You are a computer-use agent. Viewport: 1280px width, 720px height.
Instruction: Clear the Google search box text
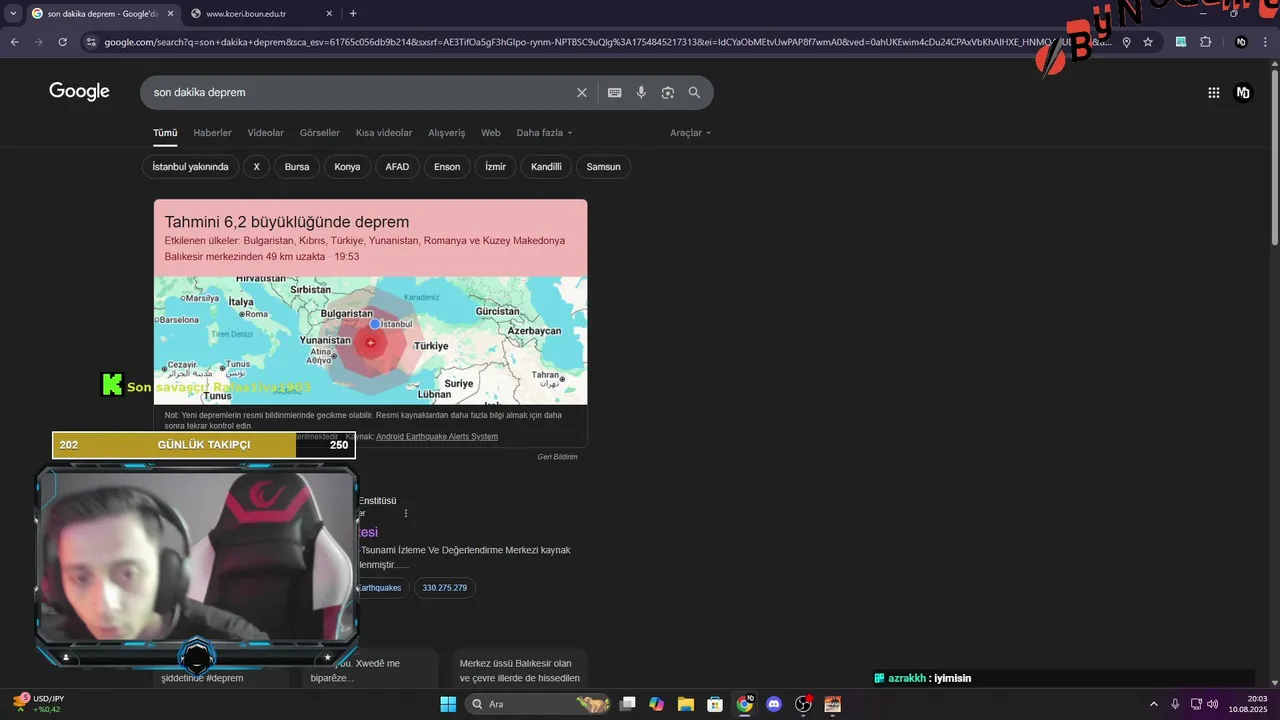point(582,92)
